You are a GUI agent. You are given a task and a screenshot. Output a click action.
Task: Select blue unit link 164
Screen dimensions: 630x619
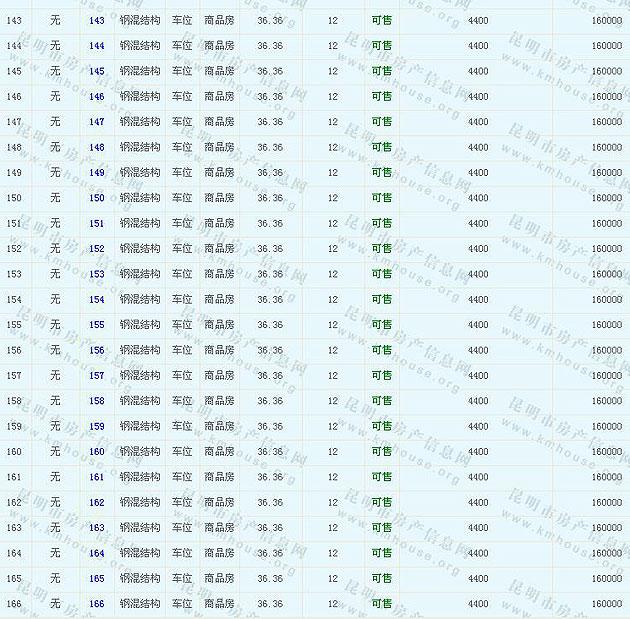coord(96,553)
